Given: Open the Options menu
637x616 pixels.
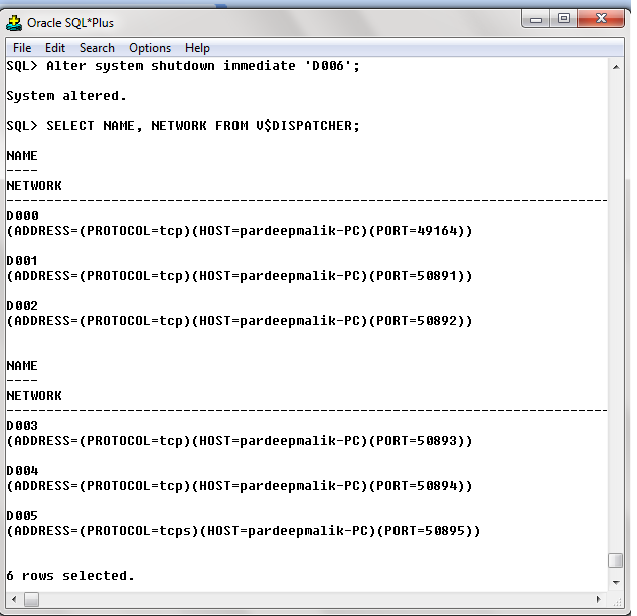Looking at the screenshot, I should [150, 48].
